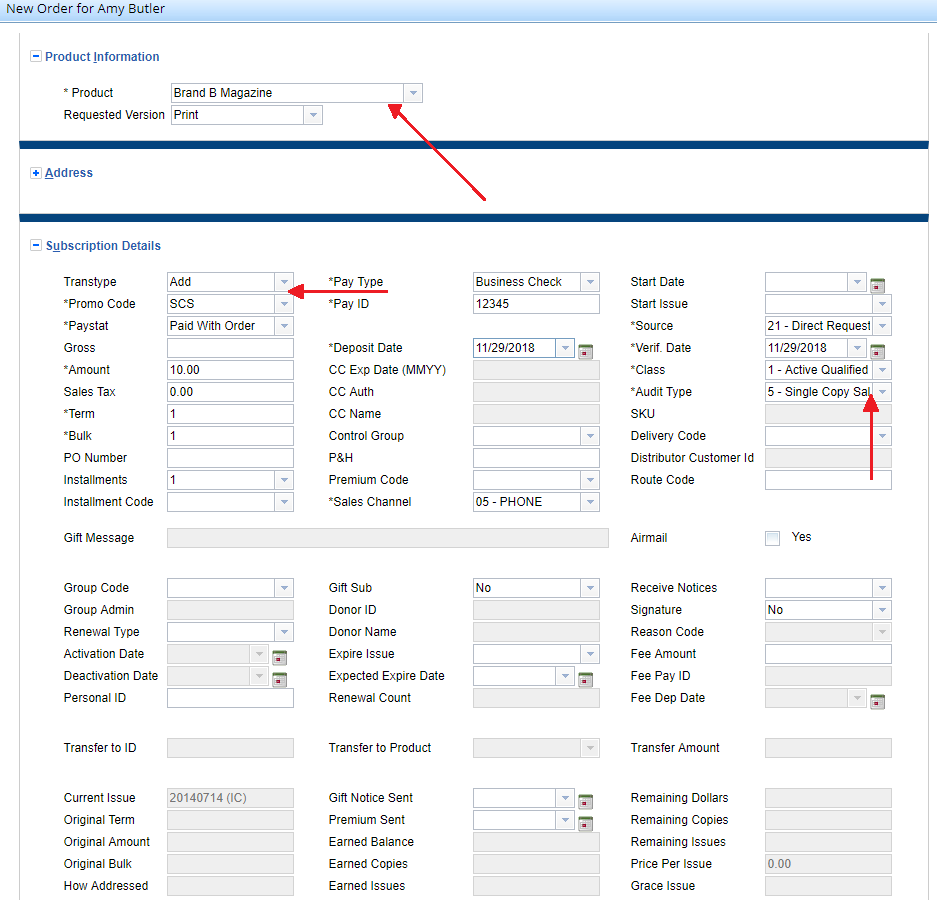The width and height of the screenshot is (937, 900).
Task: Open the Verif. Date calendar icon
Action: tap(877, 351)
